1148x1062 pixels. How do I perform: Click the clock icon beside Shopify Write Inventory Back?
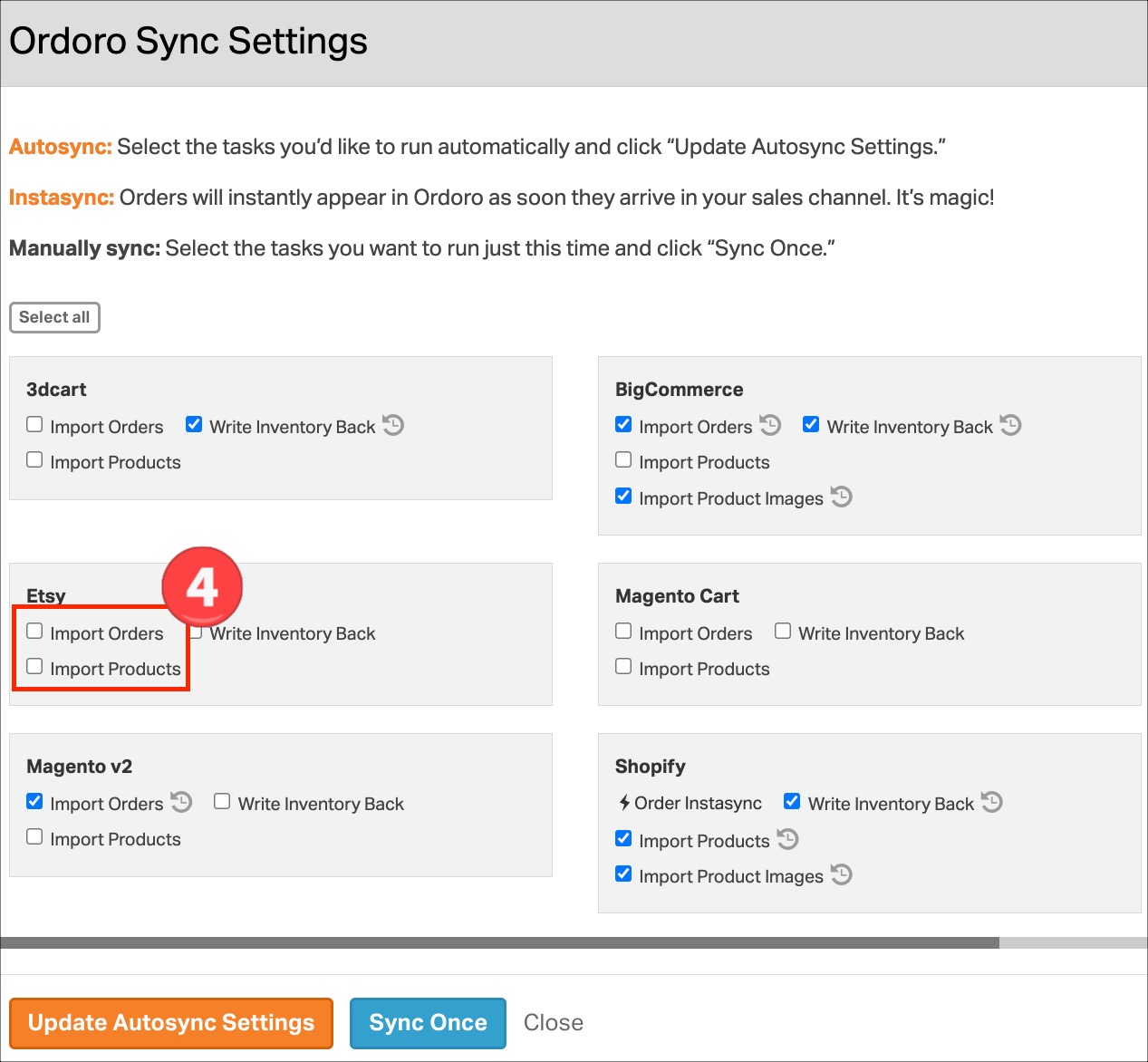pos(992,802)
